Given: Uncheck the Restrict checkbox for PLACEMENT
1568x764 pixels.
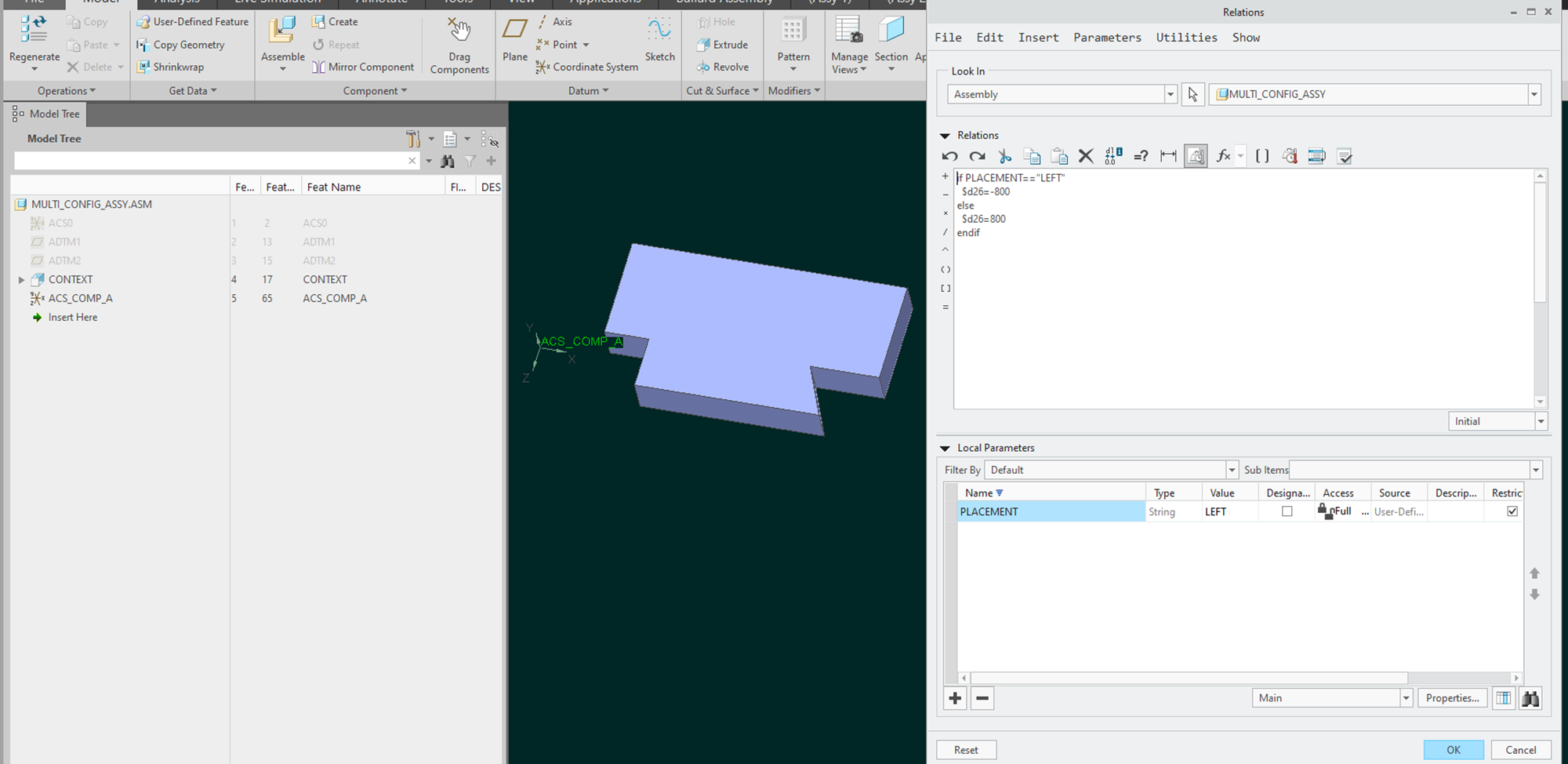Looking at the screenshot, I should 1512,511.
